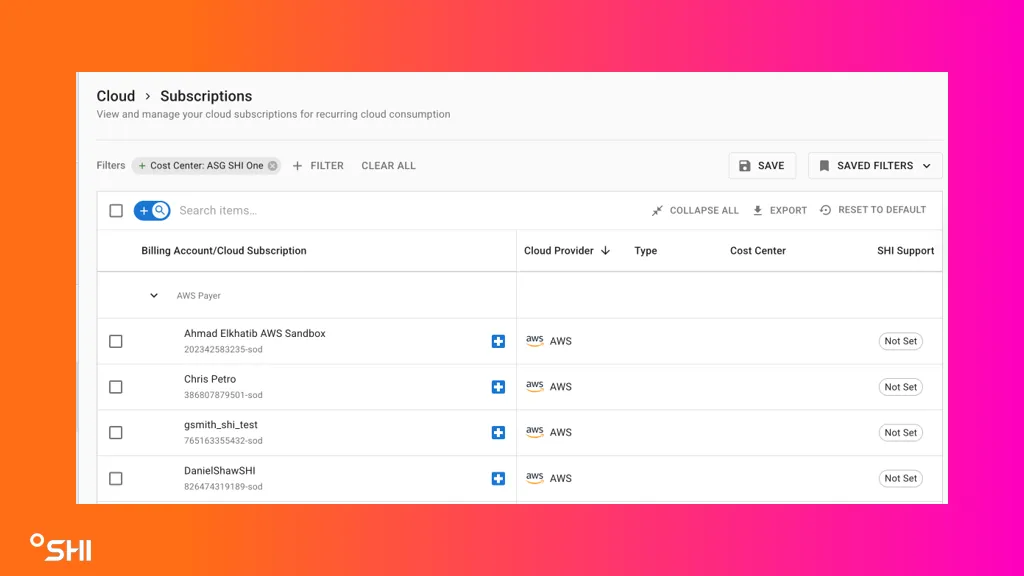Select the Chris Petro row checkbox
This screenshot has width=1024, height=576.
(x=116, y=387)
